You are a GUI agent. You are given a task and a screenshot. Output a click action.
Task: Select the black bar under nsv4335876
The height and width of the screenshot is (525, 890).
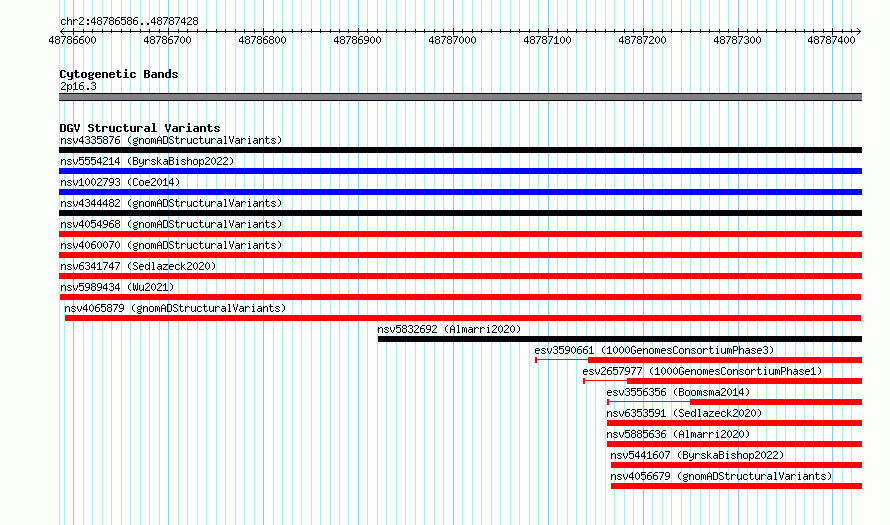click(460, 150)
